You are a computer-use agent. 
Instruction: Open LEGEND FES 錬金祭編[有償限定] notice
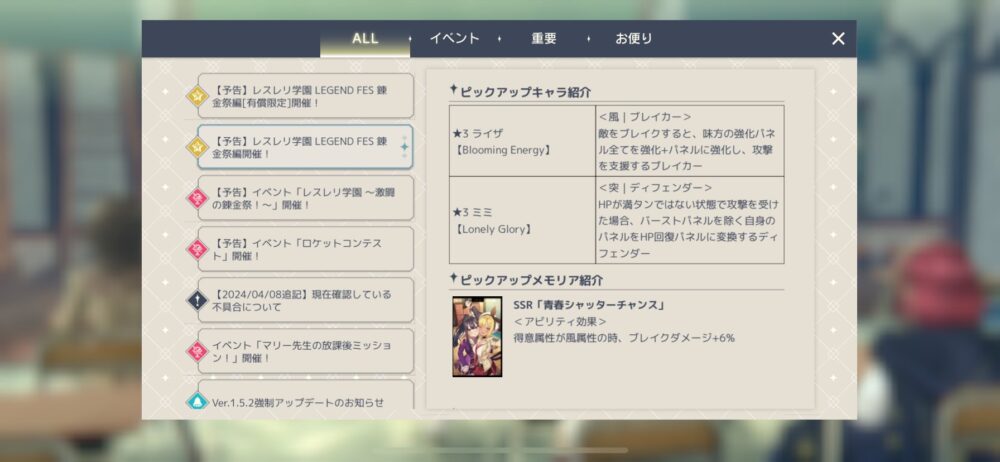click(305, 96)
